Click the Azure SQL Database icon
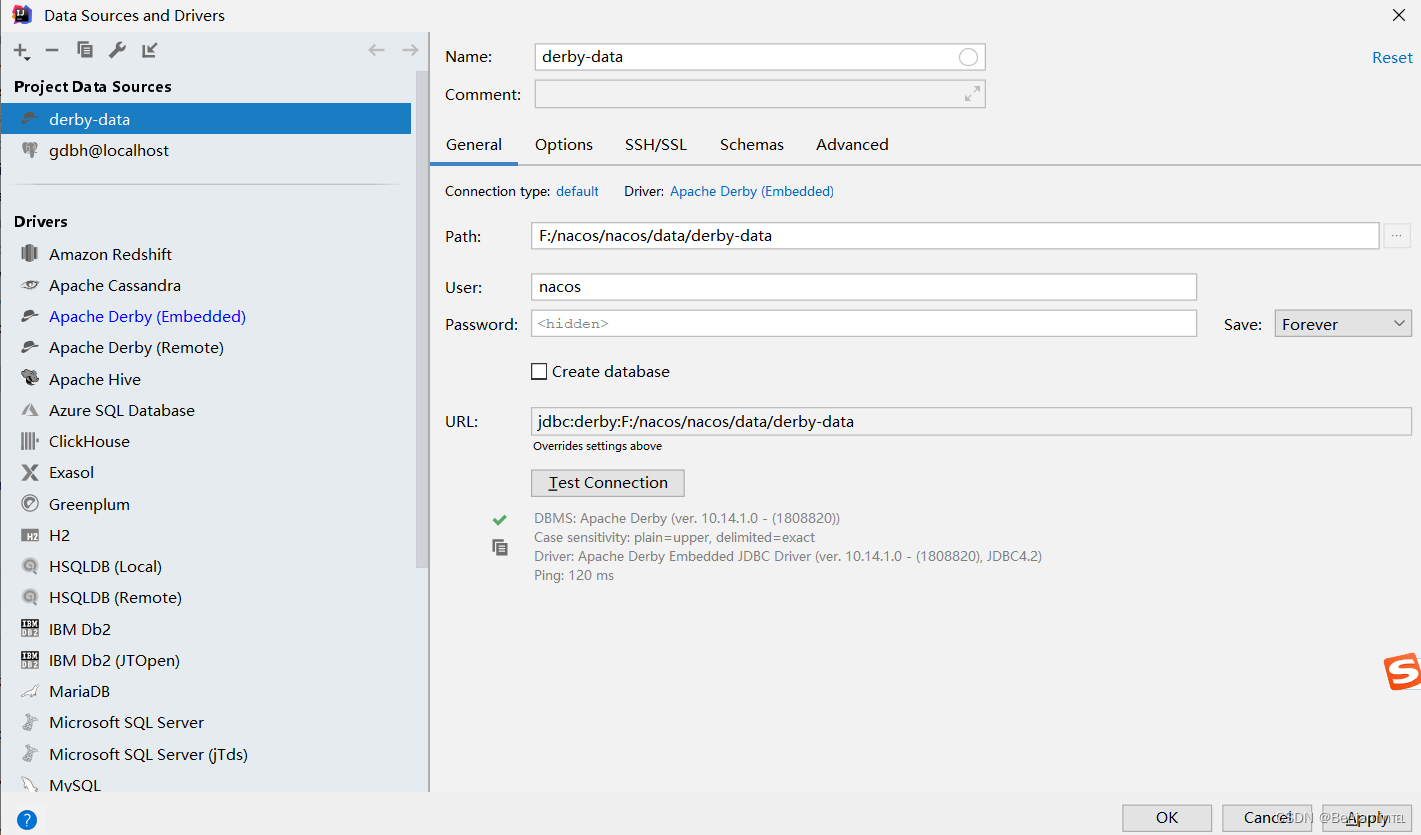1421x835 pixels. click(30, 410)
